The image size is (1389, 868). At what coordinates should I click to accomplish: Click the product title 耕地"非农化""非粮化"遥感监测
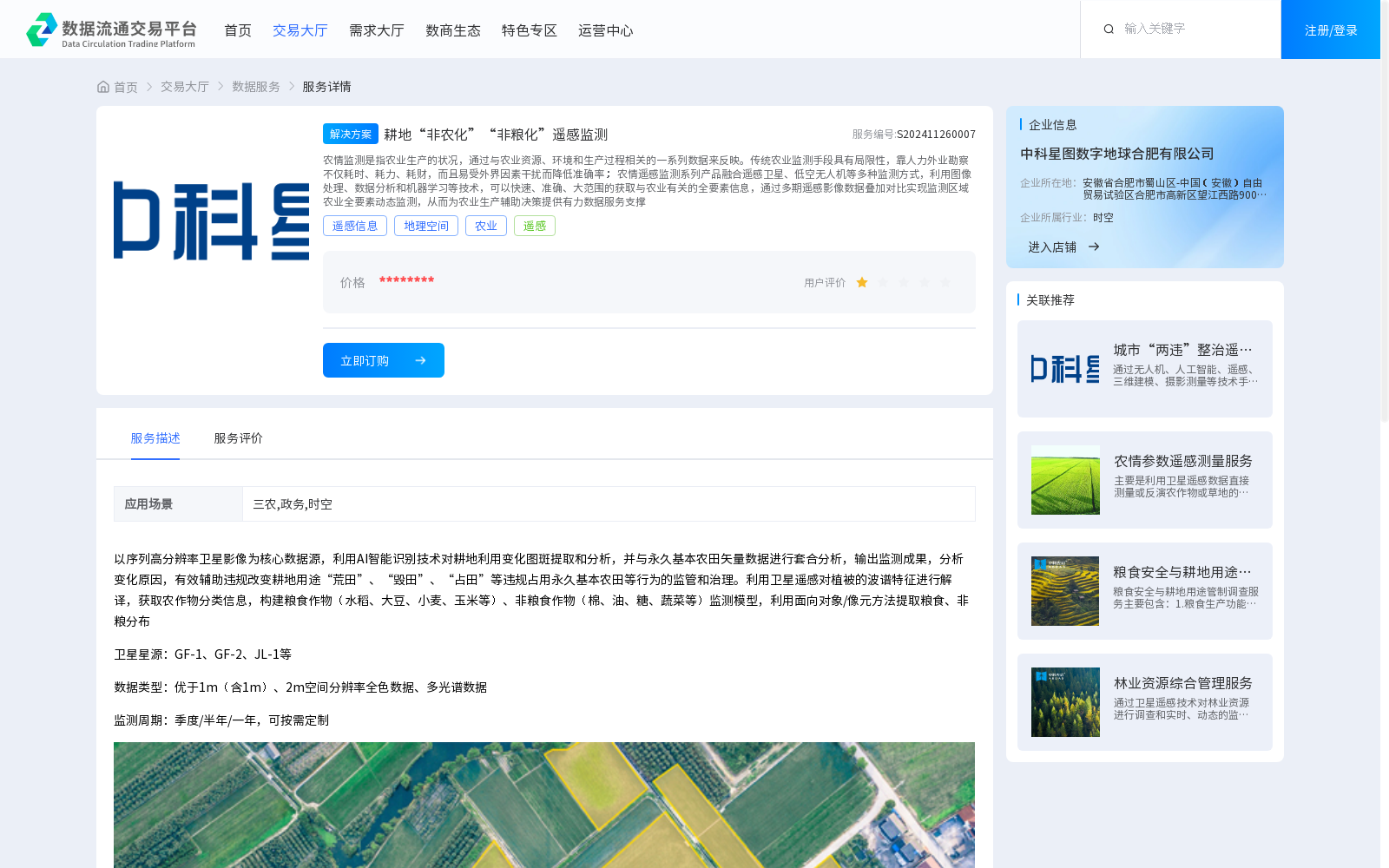pyautogui.click(x=496, y=135)
